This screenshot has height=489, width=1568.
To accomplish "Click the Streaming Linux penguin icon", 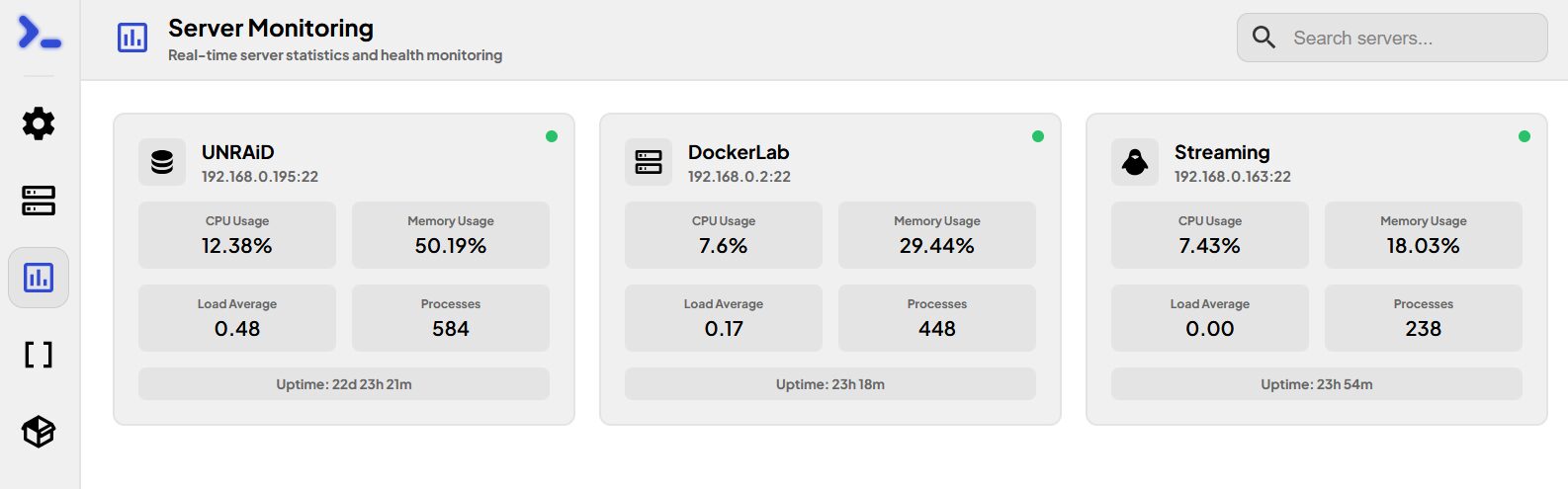I will pyautogui.click(x=1135, y=162).
